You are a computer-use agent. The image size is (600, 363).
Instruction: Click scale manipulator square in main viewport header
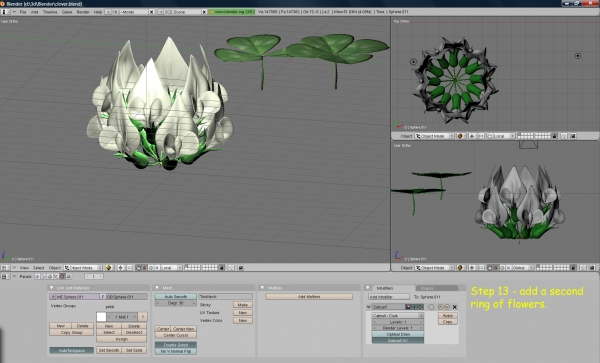click(157, 268)
